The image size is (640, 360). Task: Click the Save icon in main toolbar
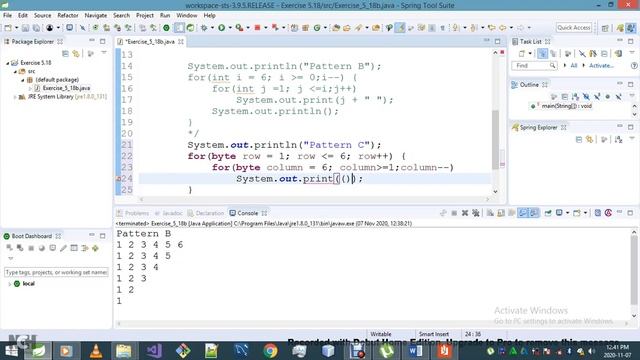[x=25, y=28]
